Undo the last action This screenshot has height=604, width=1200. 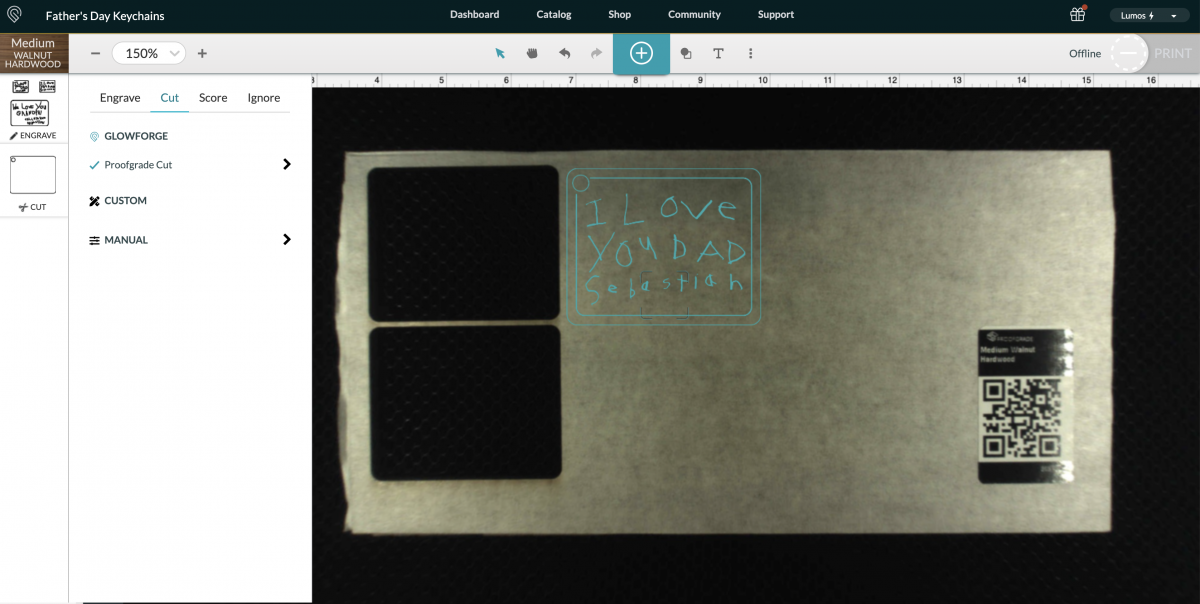point(564,53)
